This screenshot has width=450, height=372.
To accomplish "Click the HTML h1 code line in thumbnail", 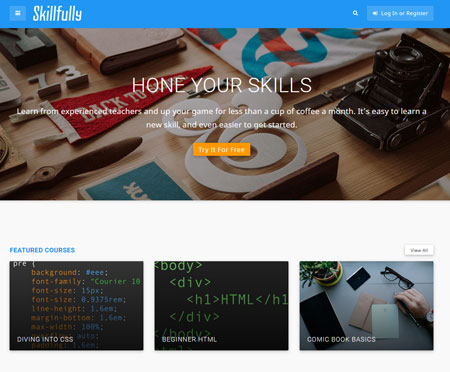I will click(x=237, y=299).
